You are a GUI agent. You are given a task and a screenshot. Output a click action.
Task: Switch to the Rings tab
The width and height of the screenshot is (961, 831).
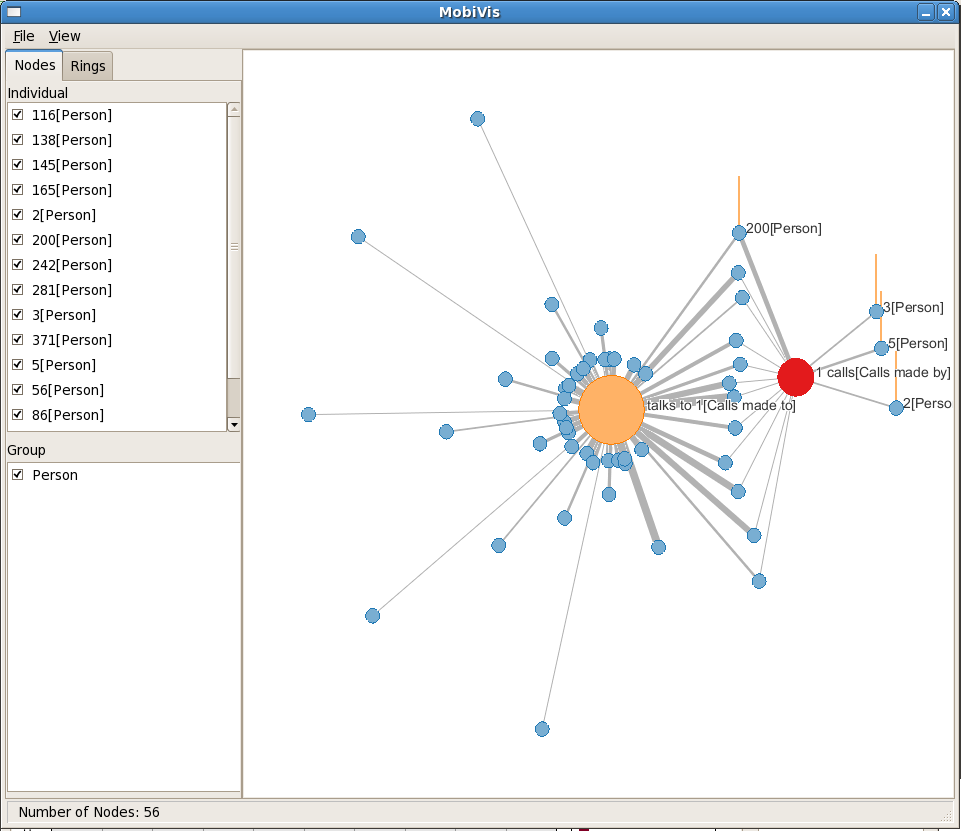(x=88, y=66)
